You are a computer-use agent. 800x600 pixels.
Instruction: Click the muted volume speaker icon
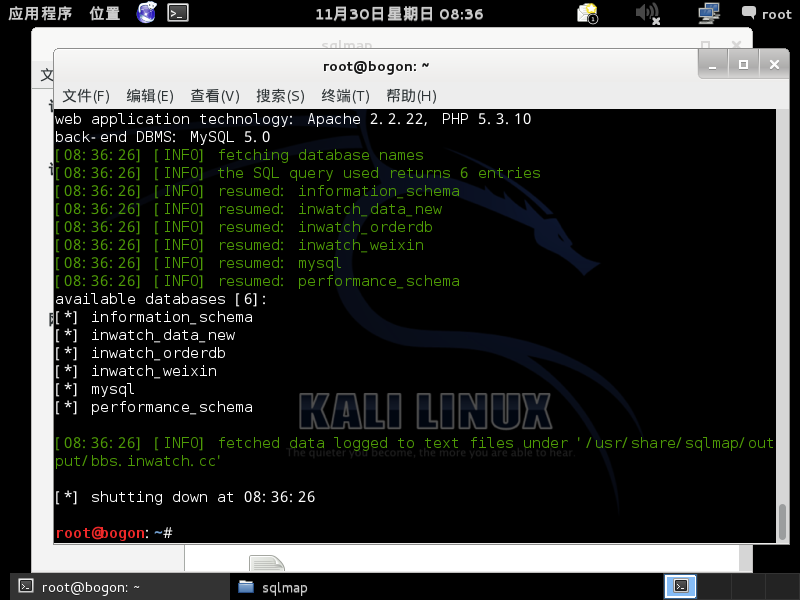click(x=647, y=13)
